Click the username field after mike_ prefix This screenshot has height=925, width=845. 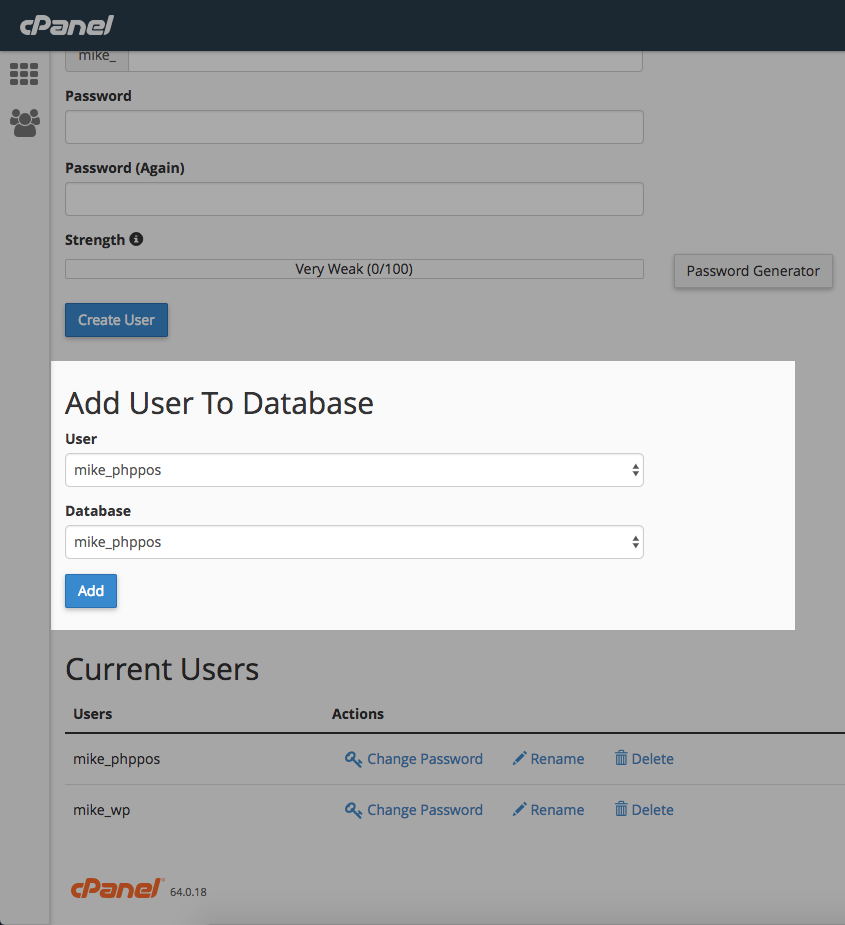pos(385,58)
